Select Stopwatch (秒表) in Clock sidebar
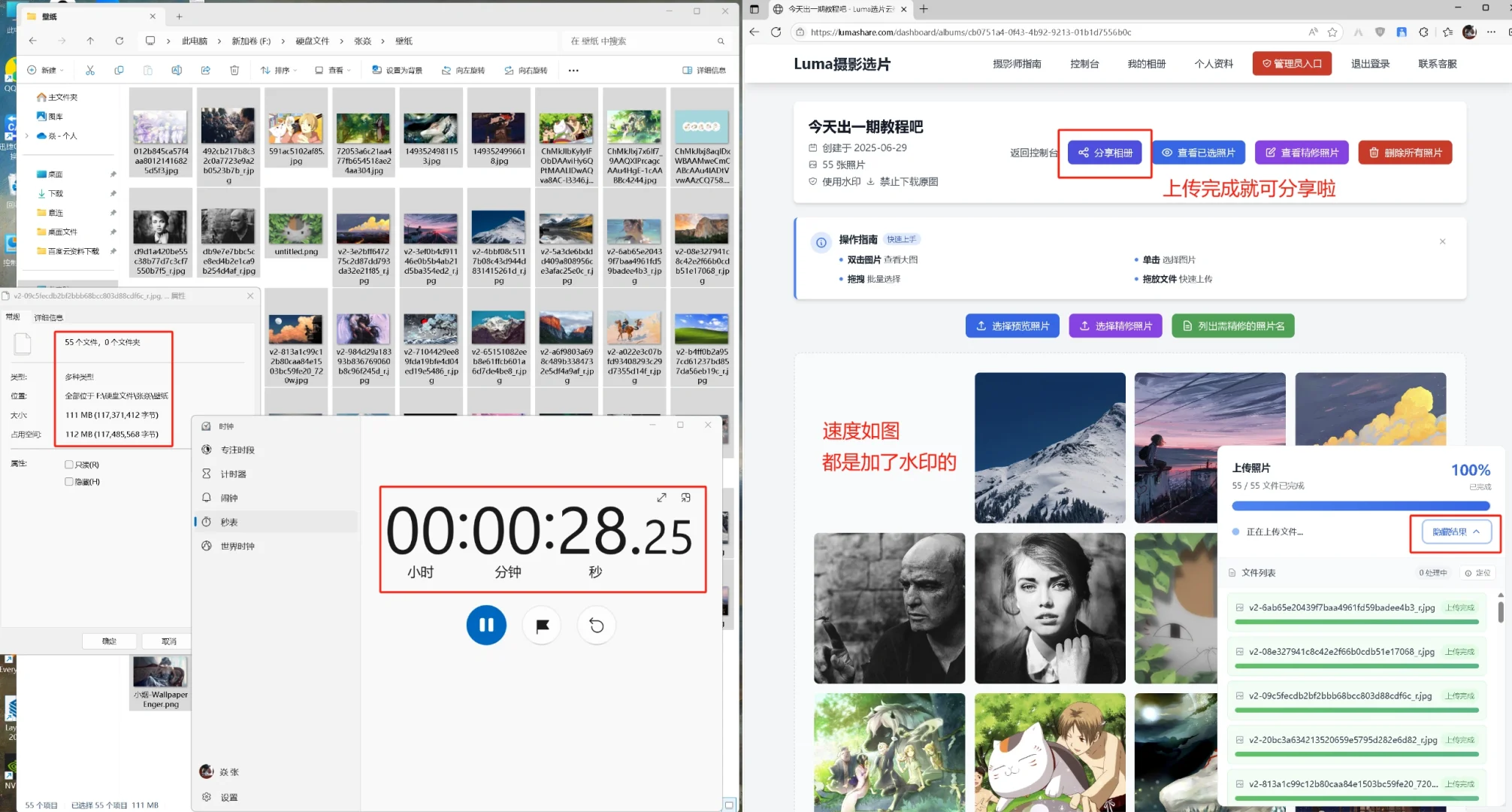 276,522
